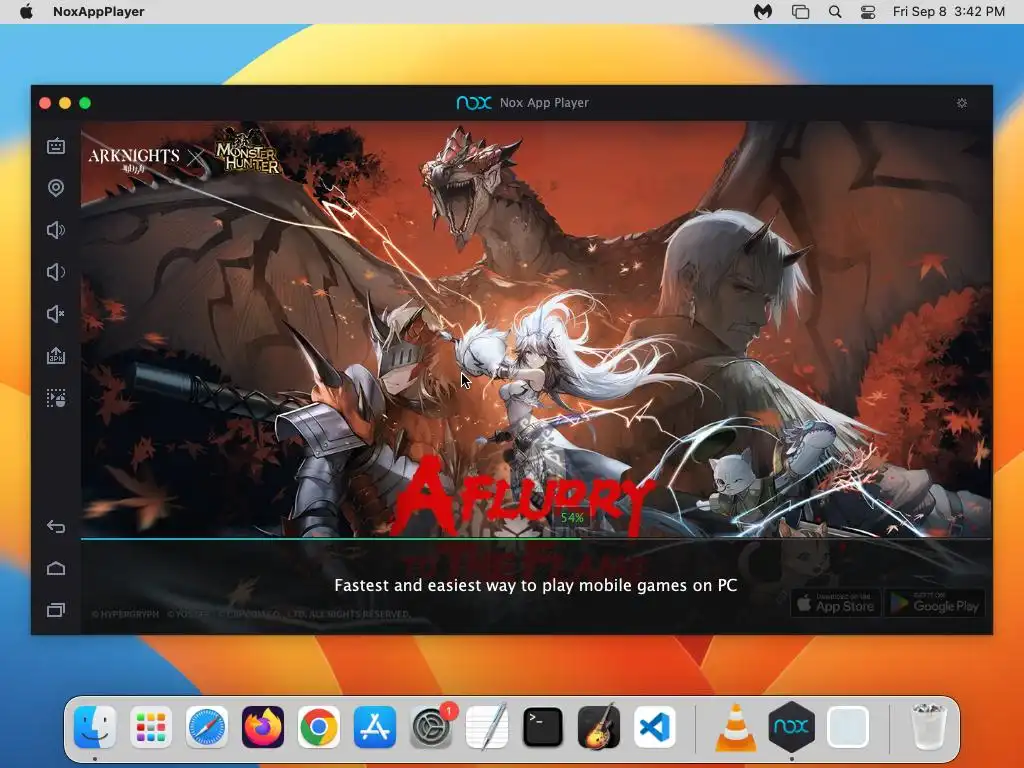
Task: Launch Safari from the Dock
Action: pos(207,727)
